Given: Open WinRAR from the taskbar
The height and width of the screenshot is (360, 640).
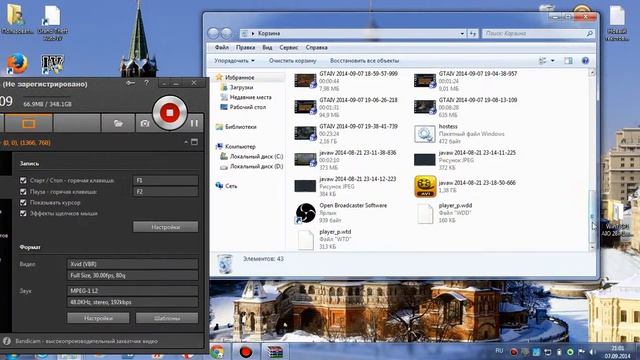Looking at the screenshot, I should pyautogui.click(x=275, y=351).
